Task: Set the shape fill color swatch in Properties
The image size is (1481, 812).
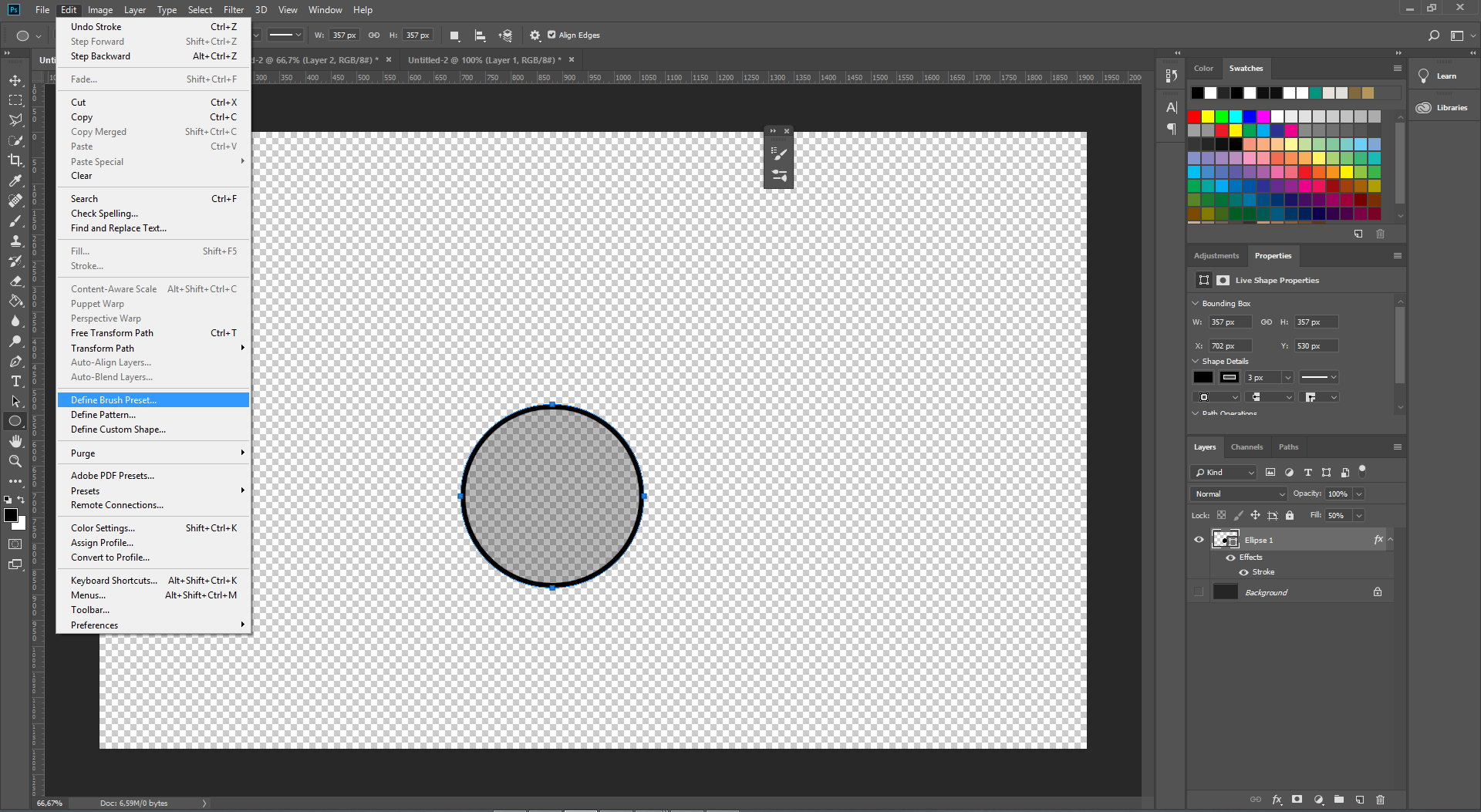Action: pos(1203,377)
